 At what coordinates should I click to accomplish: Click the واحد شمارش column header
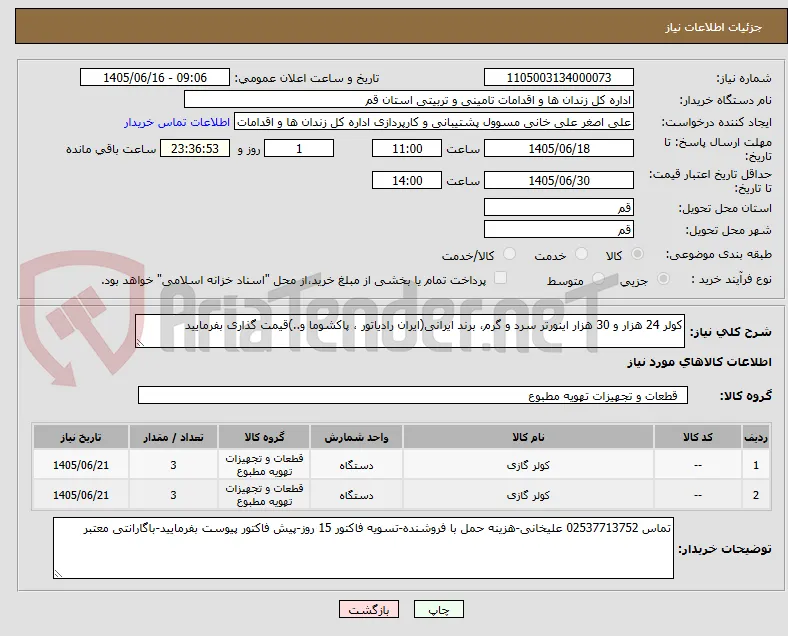pyautogui.click(x=356, y=437)
